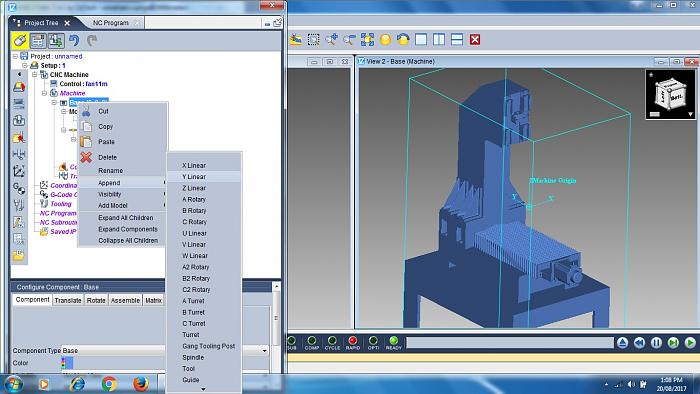700x394 pixels.
Task: Select the Fit view icon in toolbar
Action: pyautogui.click(x=367, y=40)
